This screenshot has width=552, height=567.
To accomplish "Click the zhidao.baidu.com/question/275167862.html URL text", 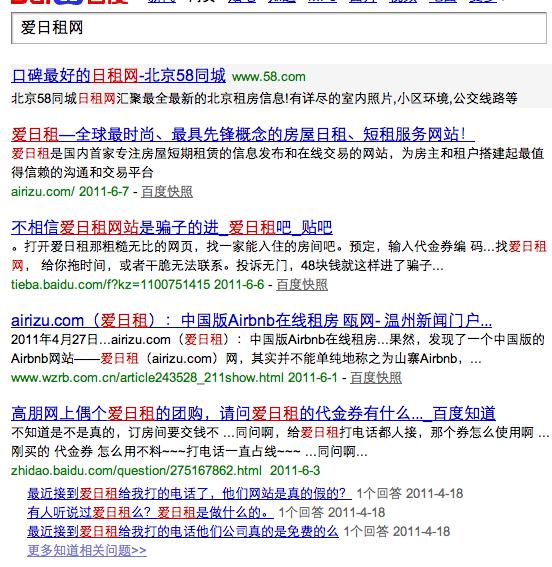I will 136,470.
